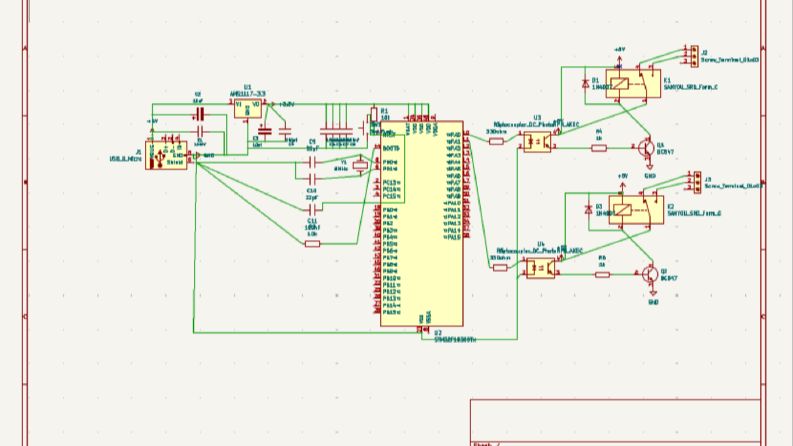Click the +3.3V net label
This screenshot has width=793, height=446.
click(286, 105)
